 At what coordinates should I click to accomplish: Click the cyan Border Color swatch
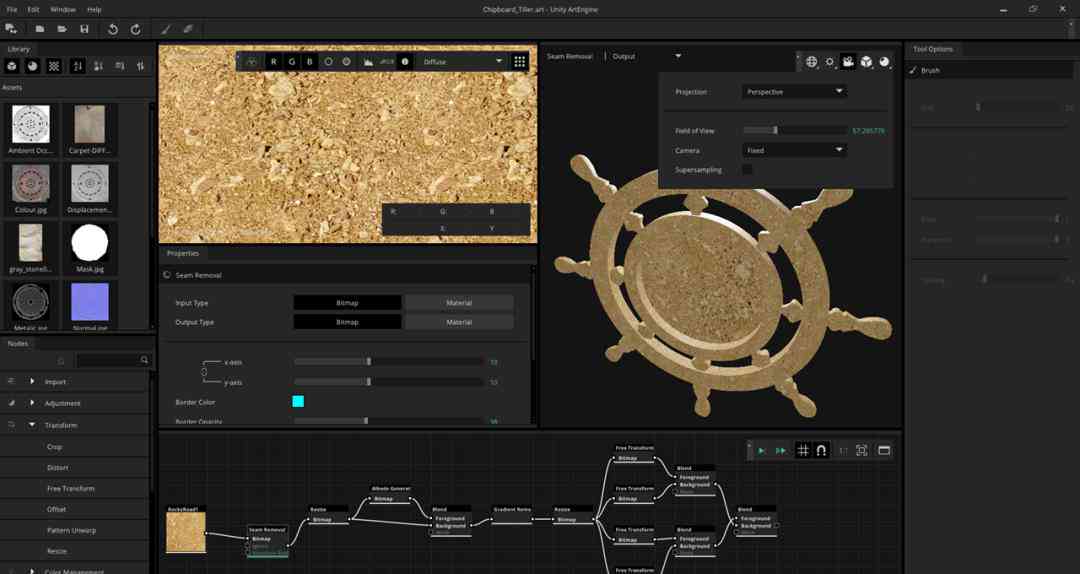(x=298, y=401)
